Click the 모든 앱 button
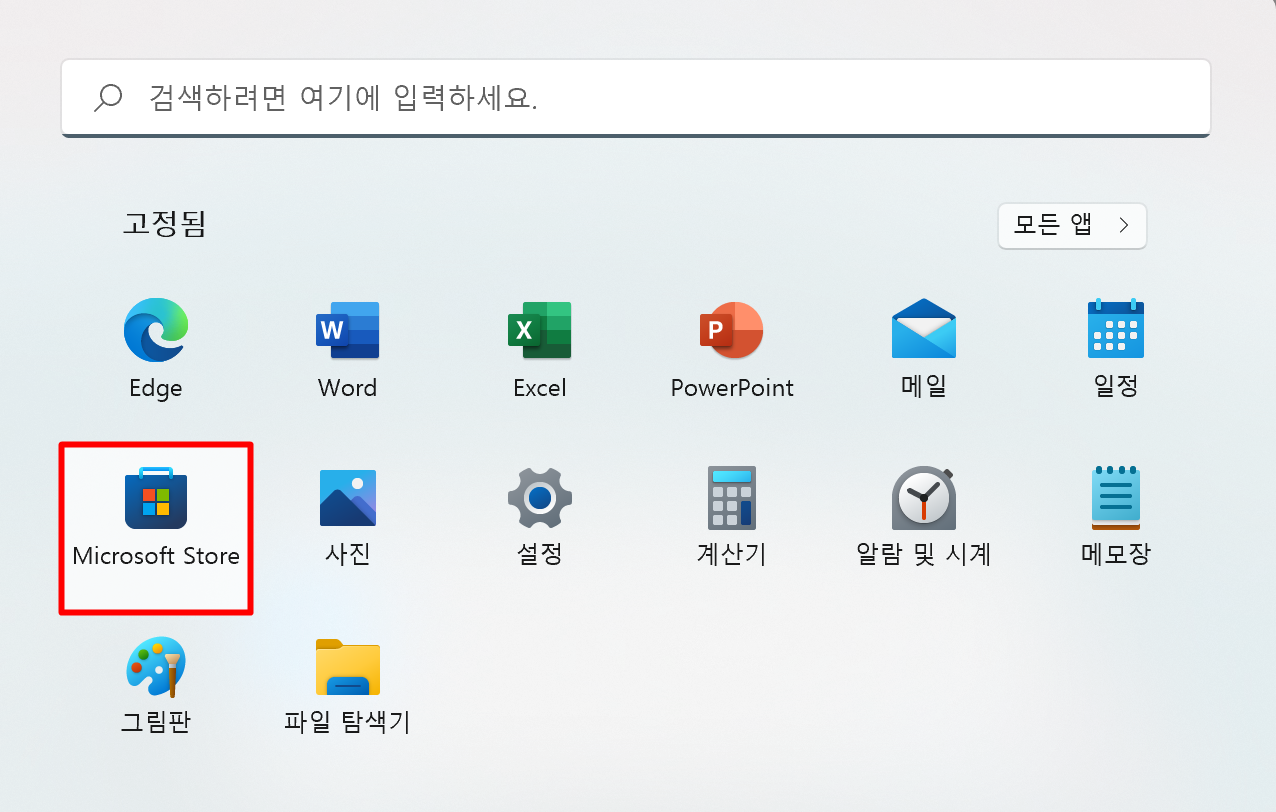 point(1072,226)
